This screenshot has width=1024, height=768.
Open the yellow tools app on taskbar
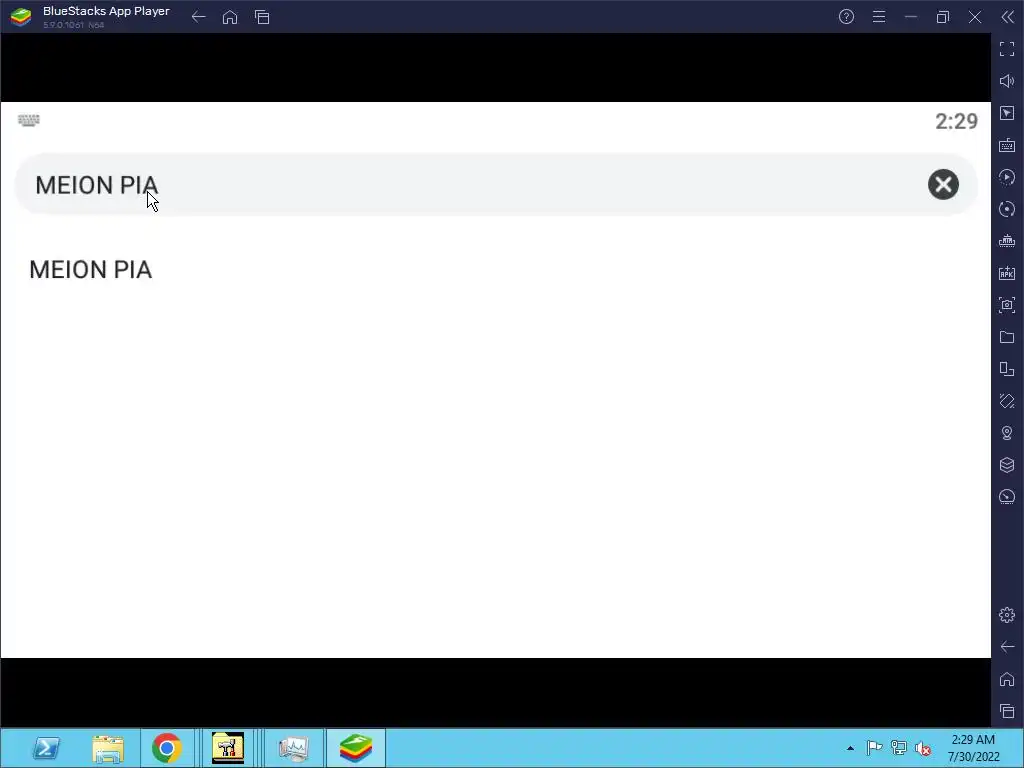point(228,748)
